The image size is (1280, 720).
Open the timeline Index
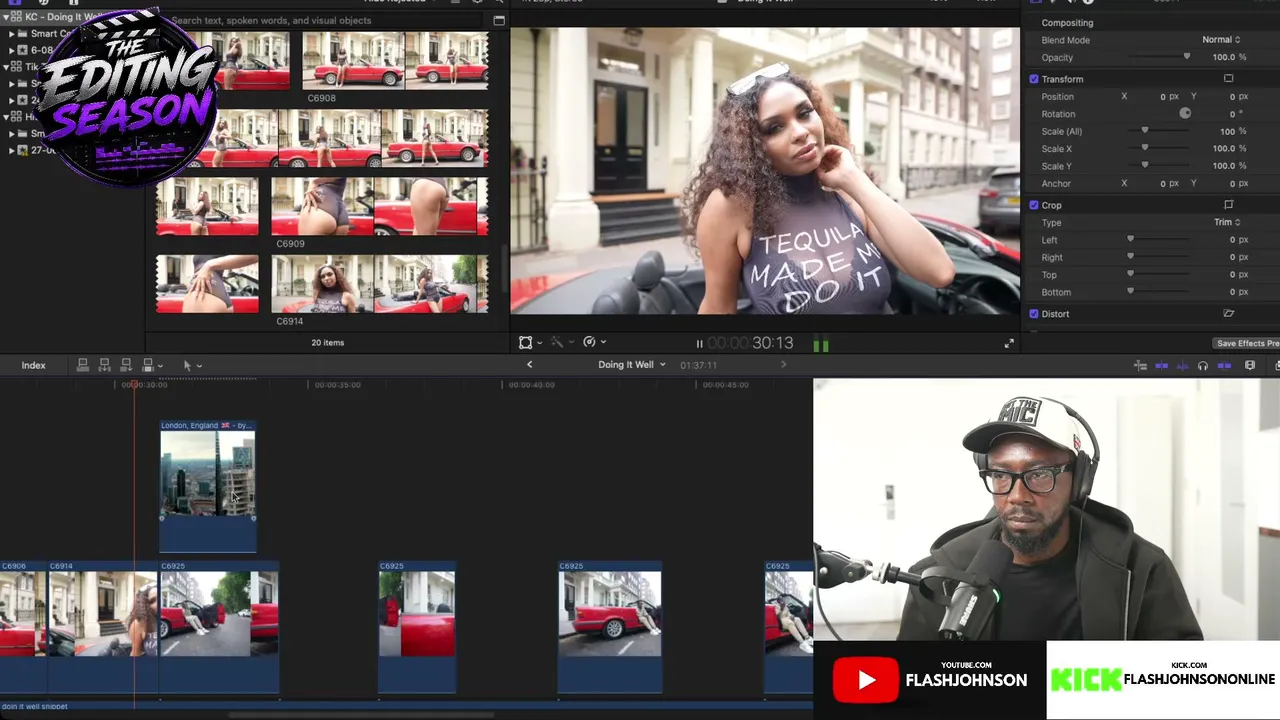[33, 366]
